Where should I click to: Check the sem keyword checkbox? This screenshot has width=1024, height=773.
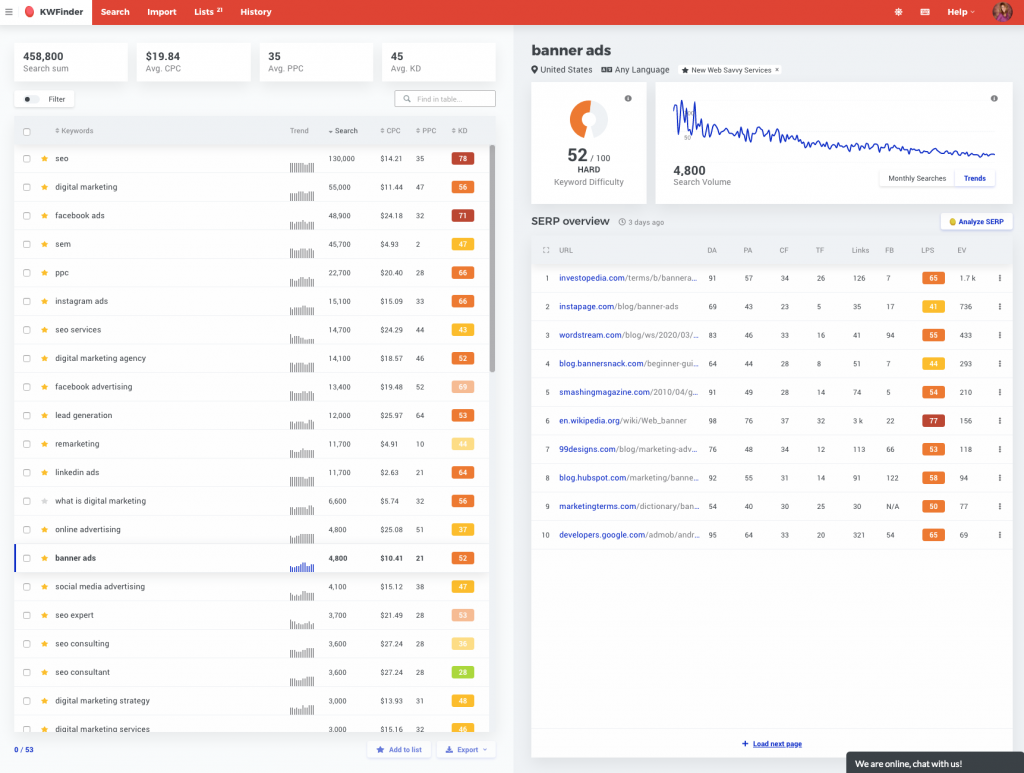click(27, 244)
